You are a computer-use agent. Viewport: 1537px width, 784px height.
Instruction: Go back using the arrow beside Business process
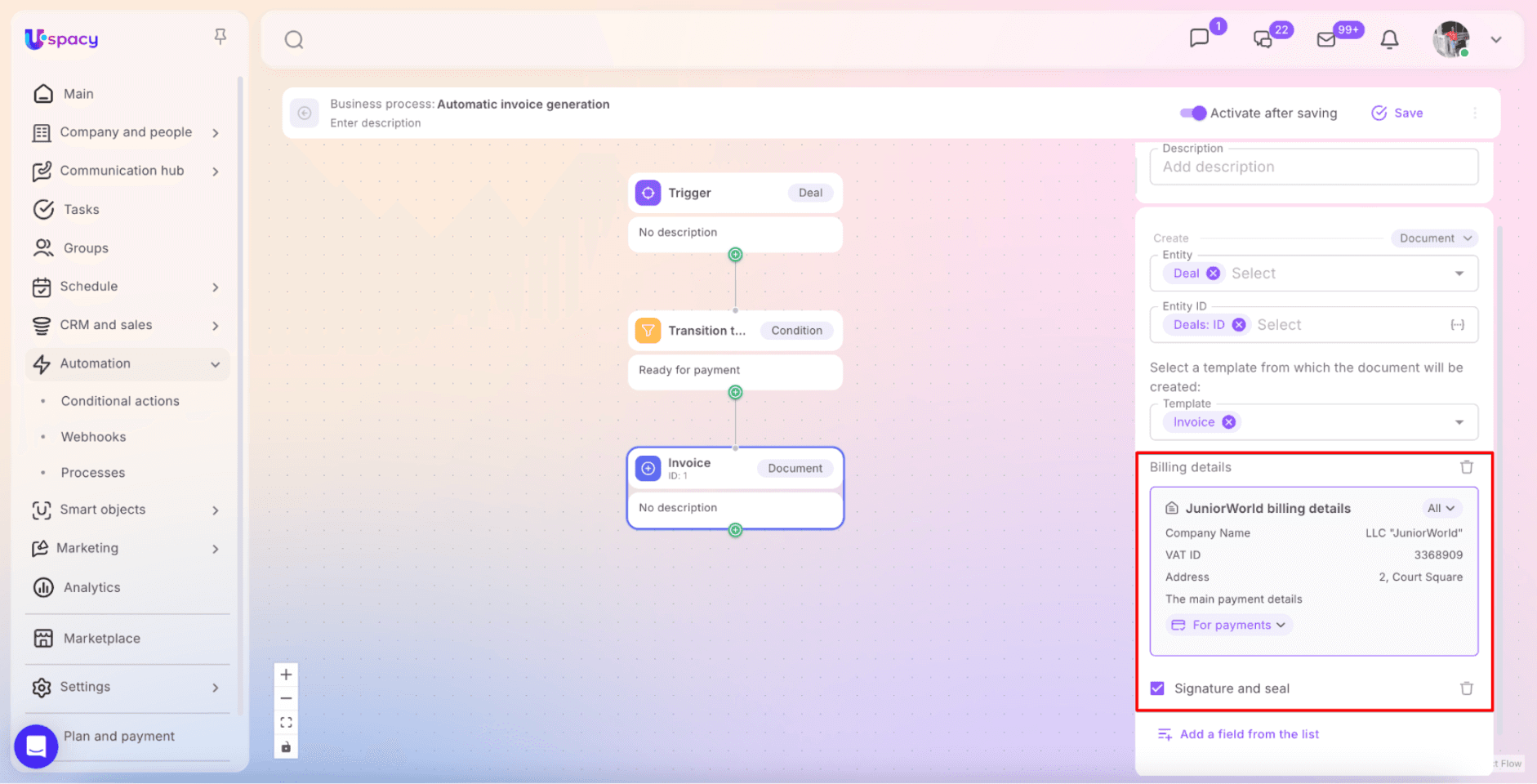coord(305,113)
